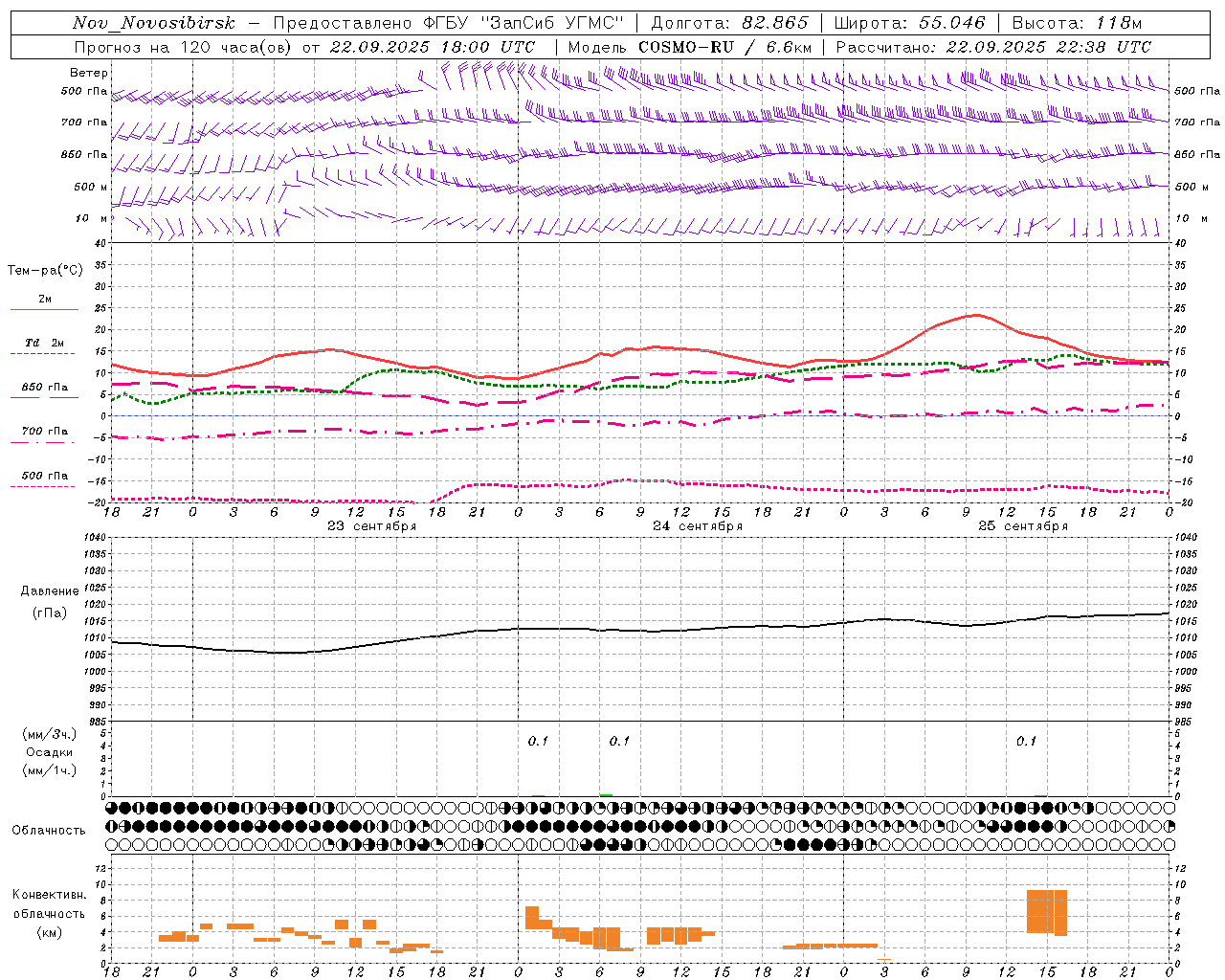
Task: Click the Высота: 118м value
Action: pyautogui.click(x=1077, y=23)
